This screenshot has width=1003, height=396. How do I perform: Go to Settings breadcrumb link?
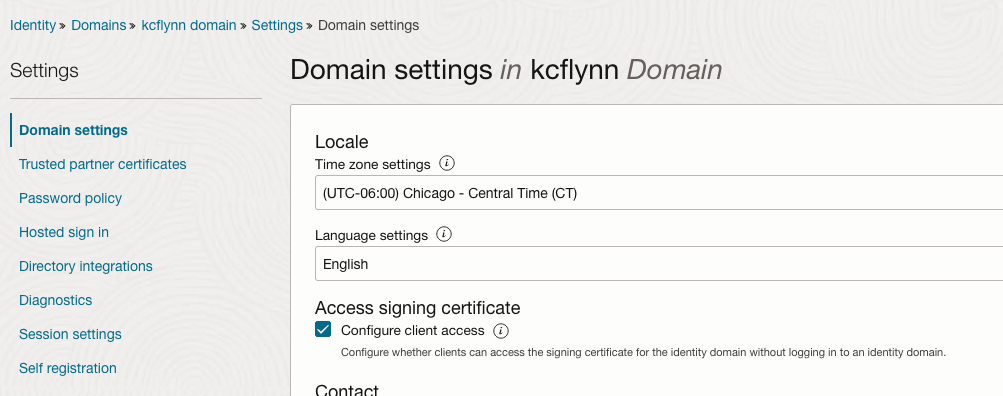[x=277, y=26]
